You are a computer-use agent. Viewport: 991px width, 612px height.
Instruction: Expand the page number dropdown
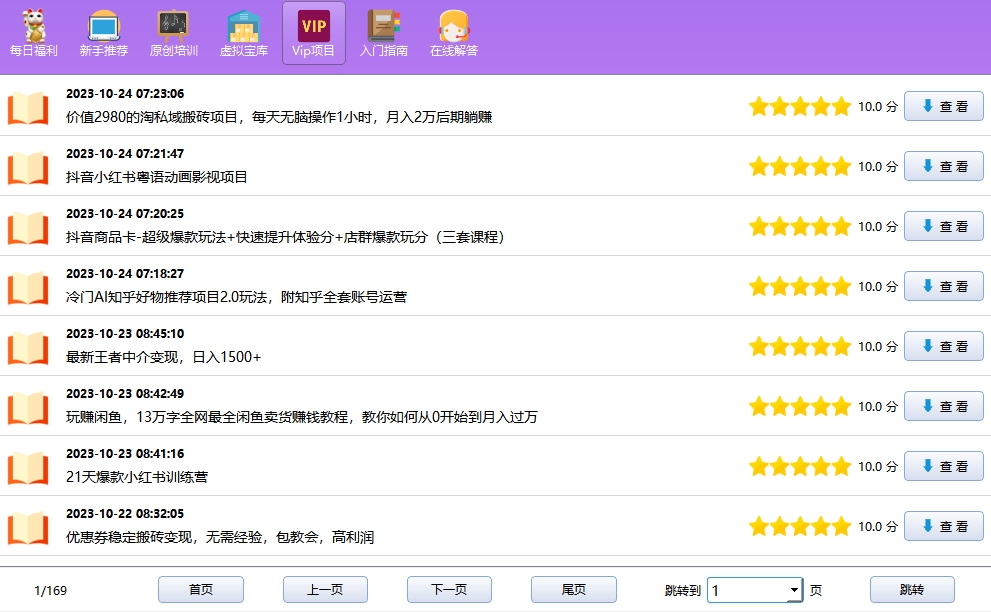click(794, 590)
